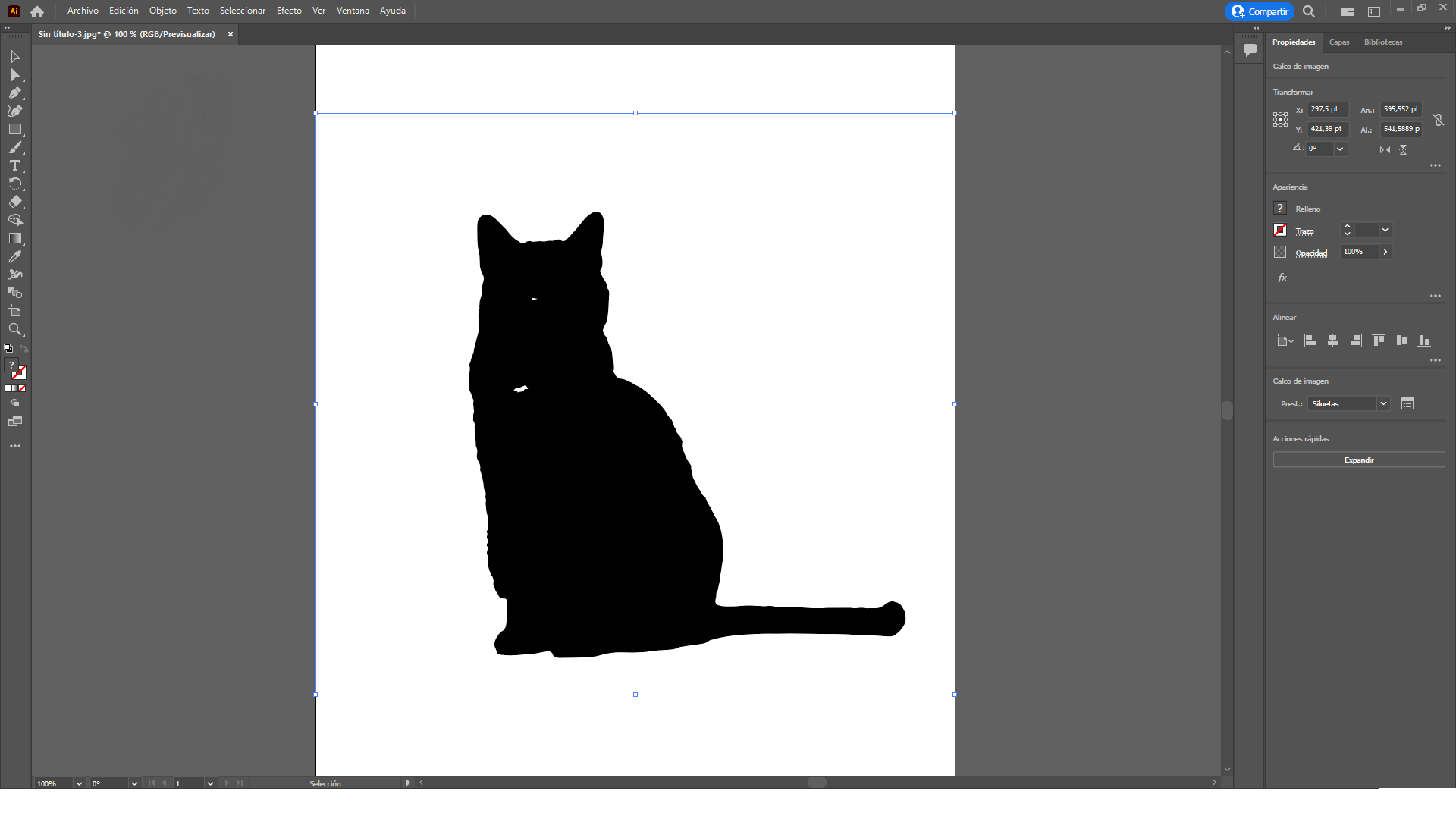Choose the Type tool

(x=14, y=166)
